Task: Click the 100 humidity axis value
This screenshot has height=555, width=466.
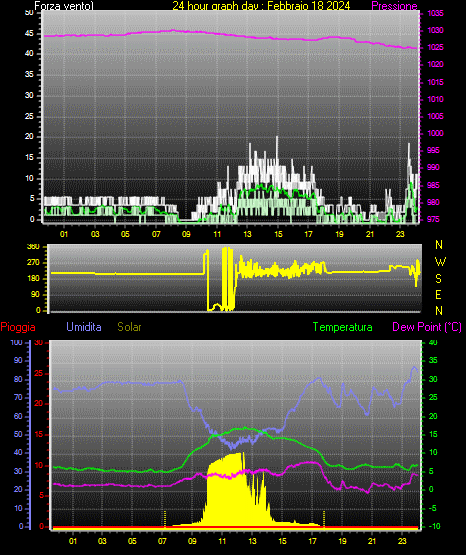Action: click(16, 342)
